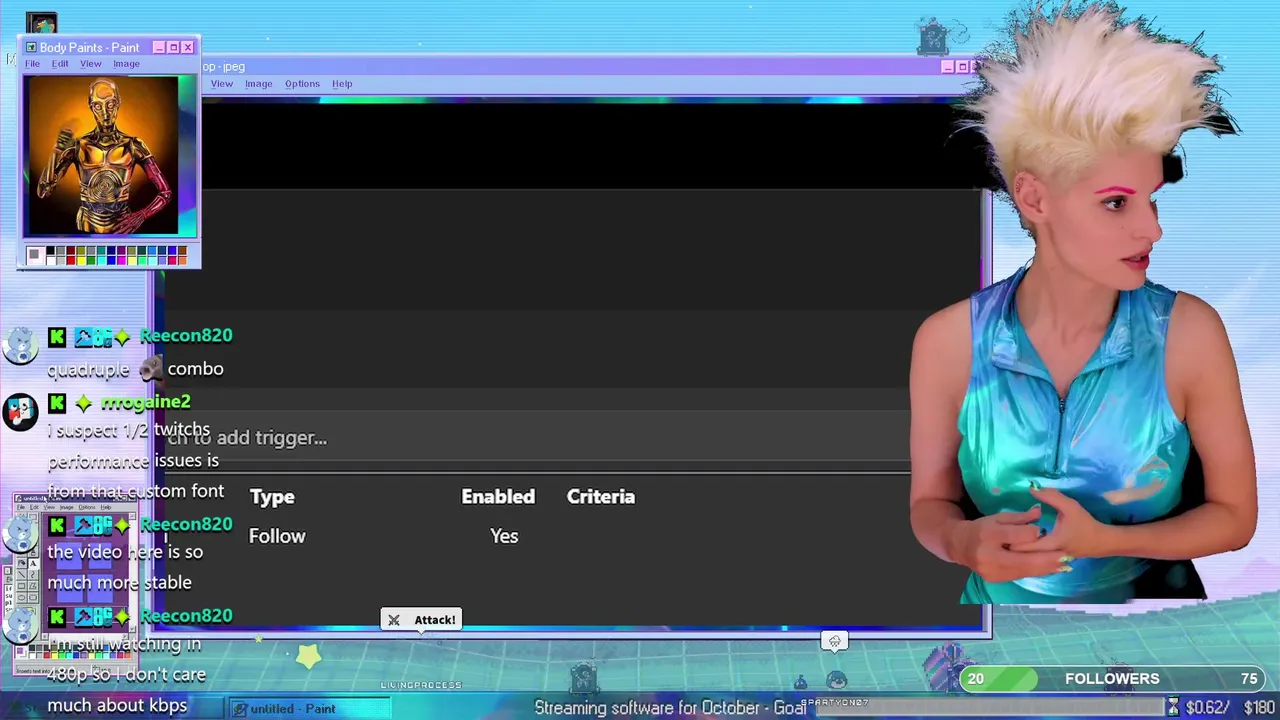The image size is (1280, 720).
Task: Click the desktop icon above Body Paints window
Action: coord(41,24)
